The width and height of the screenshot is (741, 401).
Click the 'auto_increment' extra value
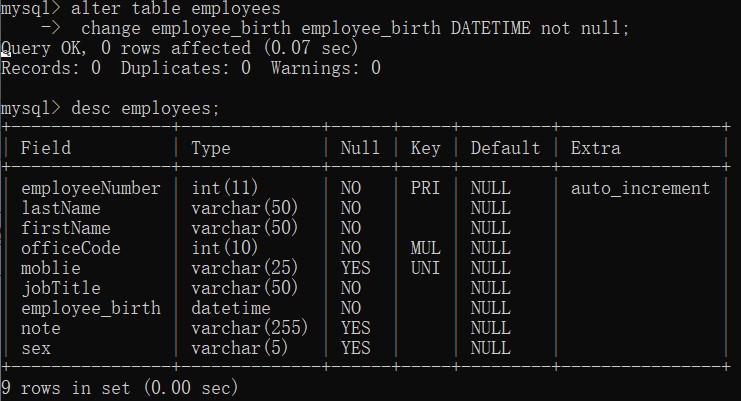(x=640, y=188)
